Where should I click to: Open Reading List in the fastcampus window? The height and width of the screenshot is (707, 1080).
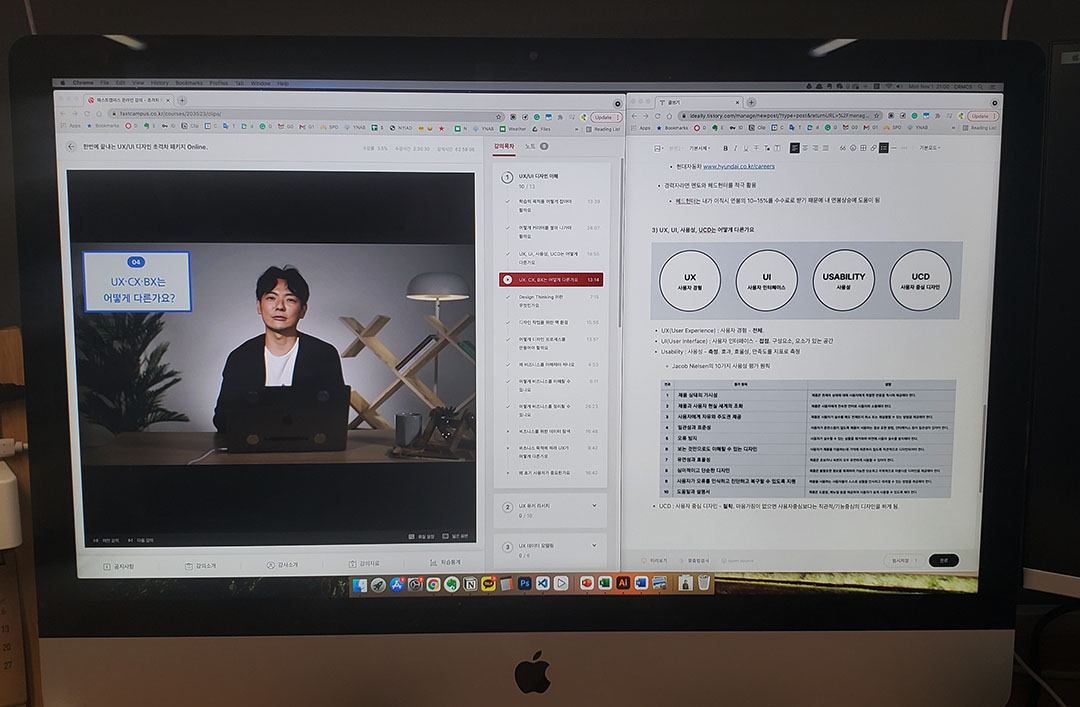(603, 130)
